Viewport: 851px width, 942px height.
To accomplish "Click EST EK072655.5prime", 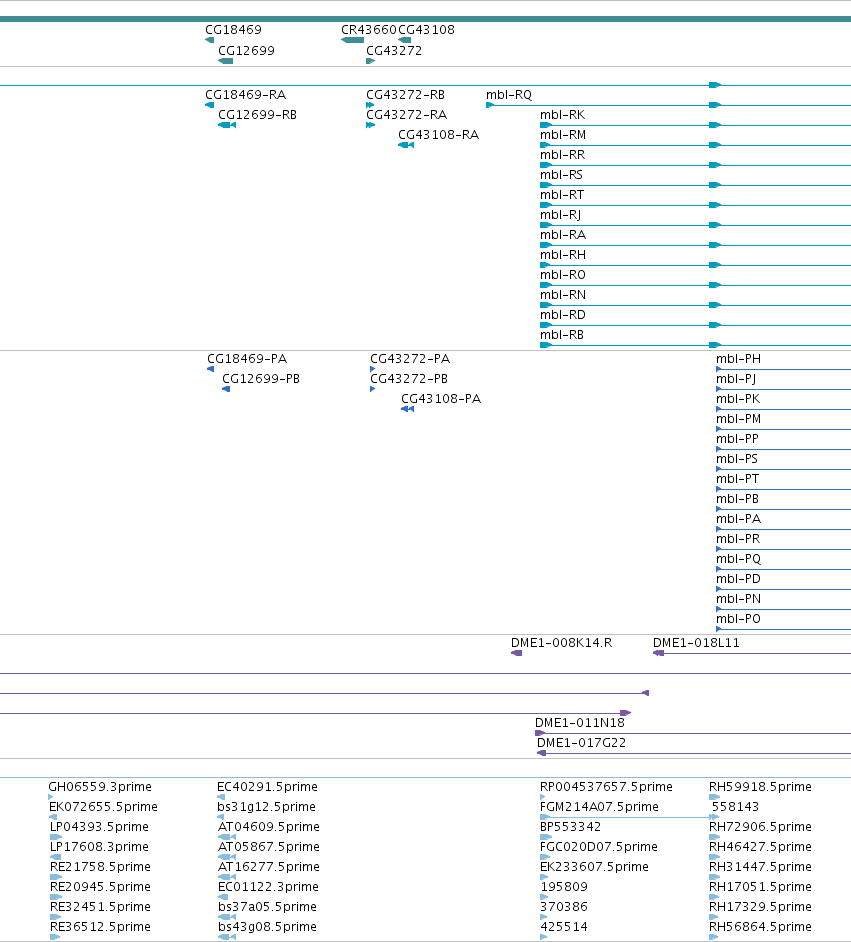I will pos(103,806).
